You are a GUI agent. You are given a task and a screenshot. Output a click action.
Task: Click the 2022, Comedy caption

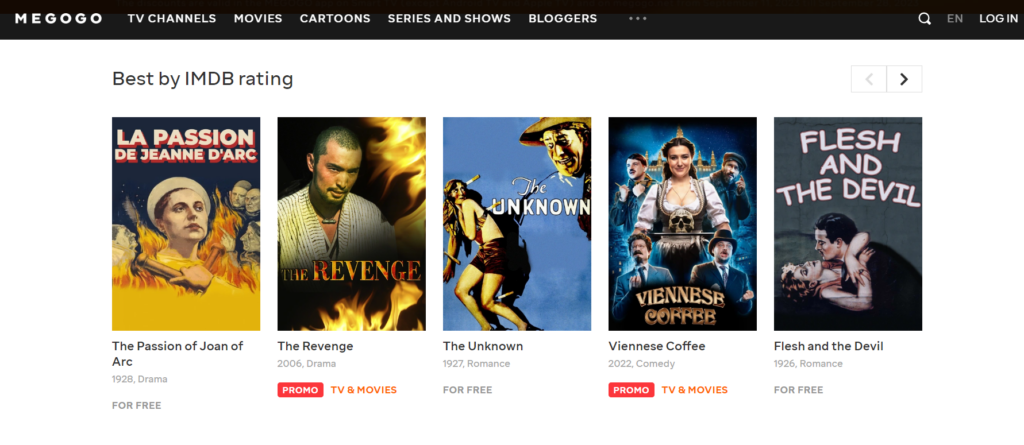click(x=642, y=364)
